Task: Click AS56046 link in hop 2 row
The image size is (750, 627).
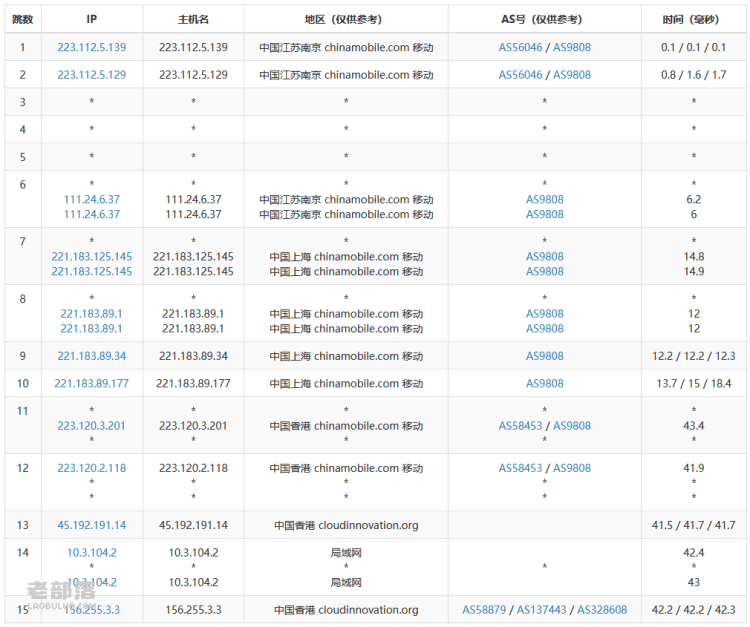Action: tap(520, 75)
